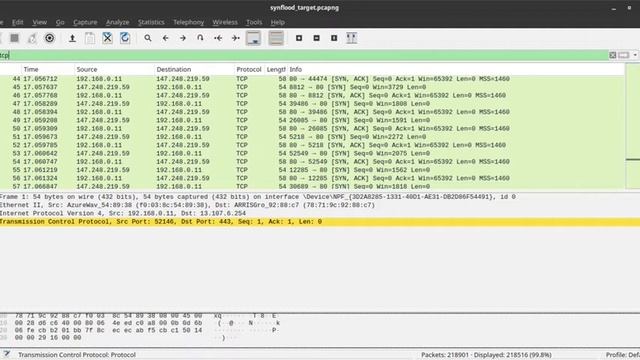Select packet 47 with Win=1808
Screen dimensions: 640x360
(x=312, y=104)
